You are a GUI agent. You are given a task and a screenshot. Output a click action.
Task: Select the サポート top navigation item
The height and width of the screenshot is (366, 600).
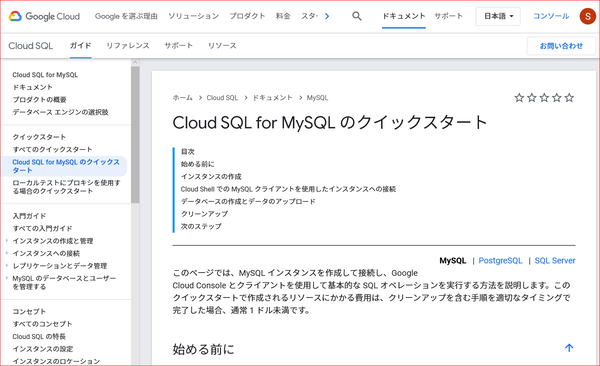[x=448, y=16]
